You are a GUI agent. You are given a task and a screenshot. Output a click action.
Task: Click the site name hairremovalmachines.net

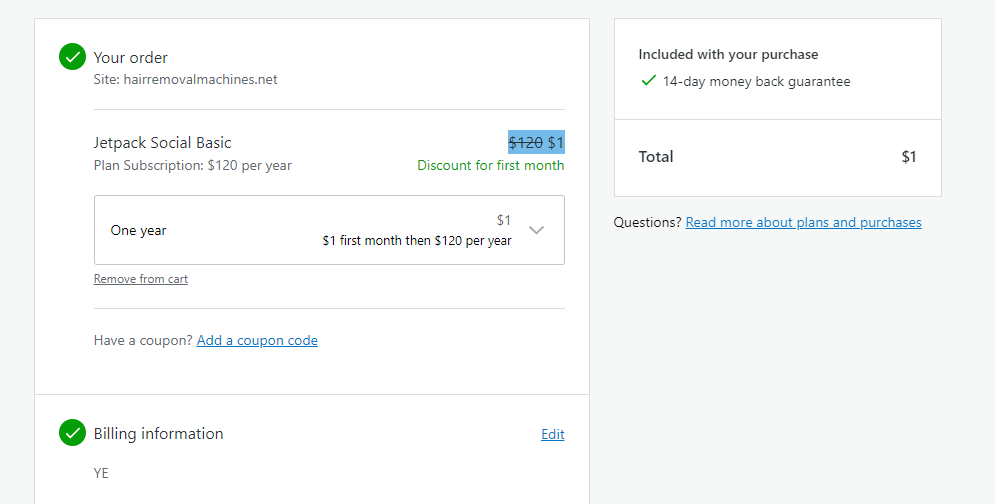click(x=201, y=79)
